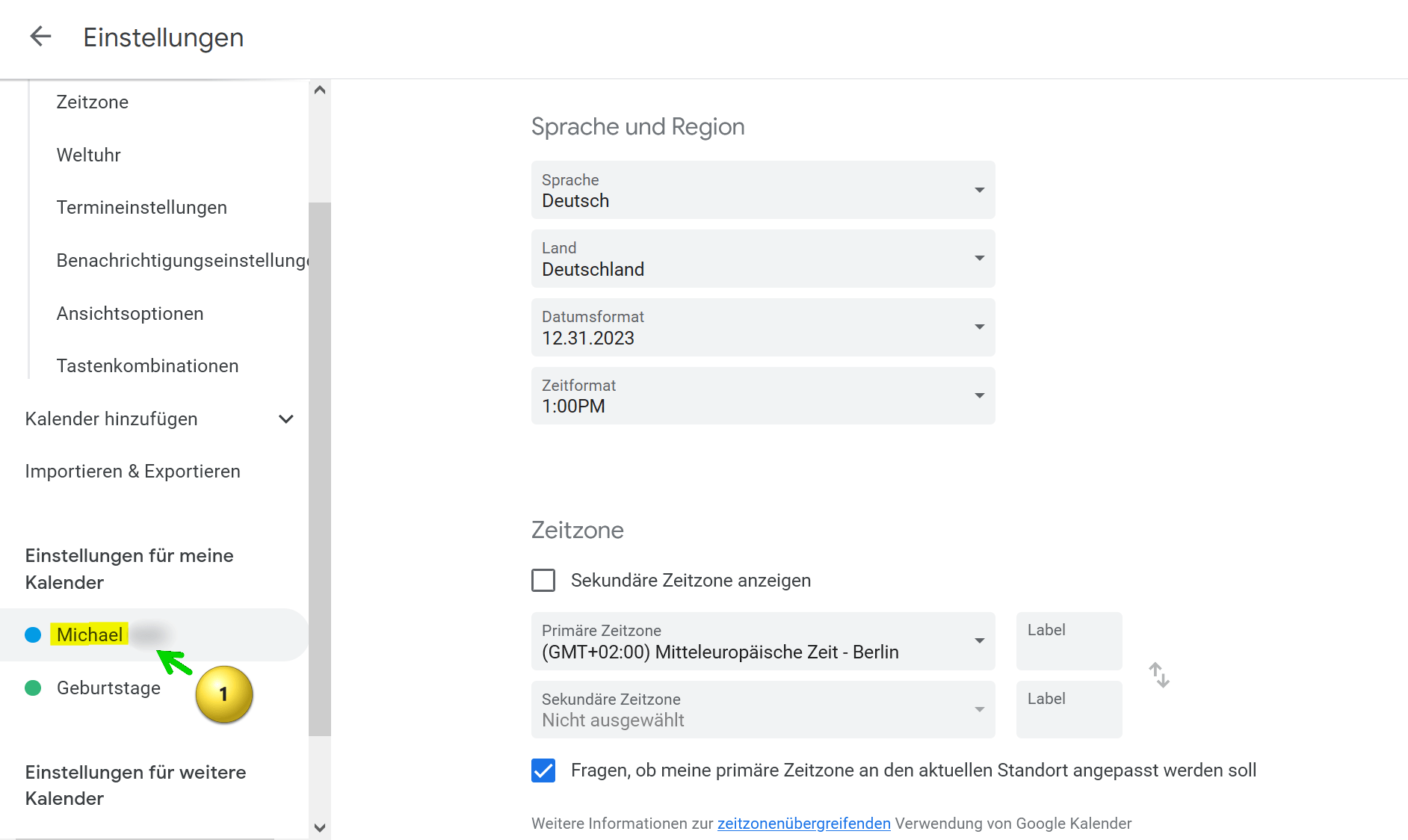Click the blue dot of Michael calendar
The image size is (1408, 840).
tap(33, 634)
